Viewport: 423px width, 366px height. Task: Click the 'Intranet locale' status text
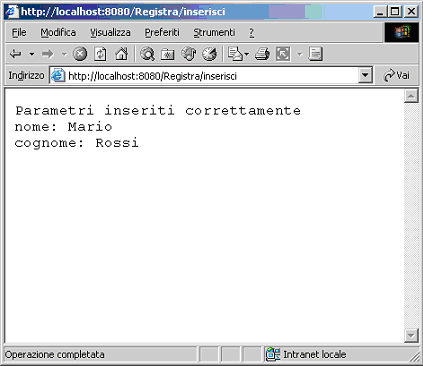click(x=315, y=354)
